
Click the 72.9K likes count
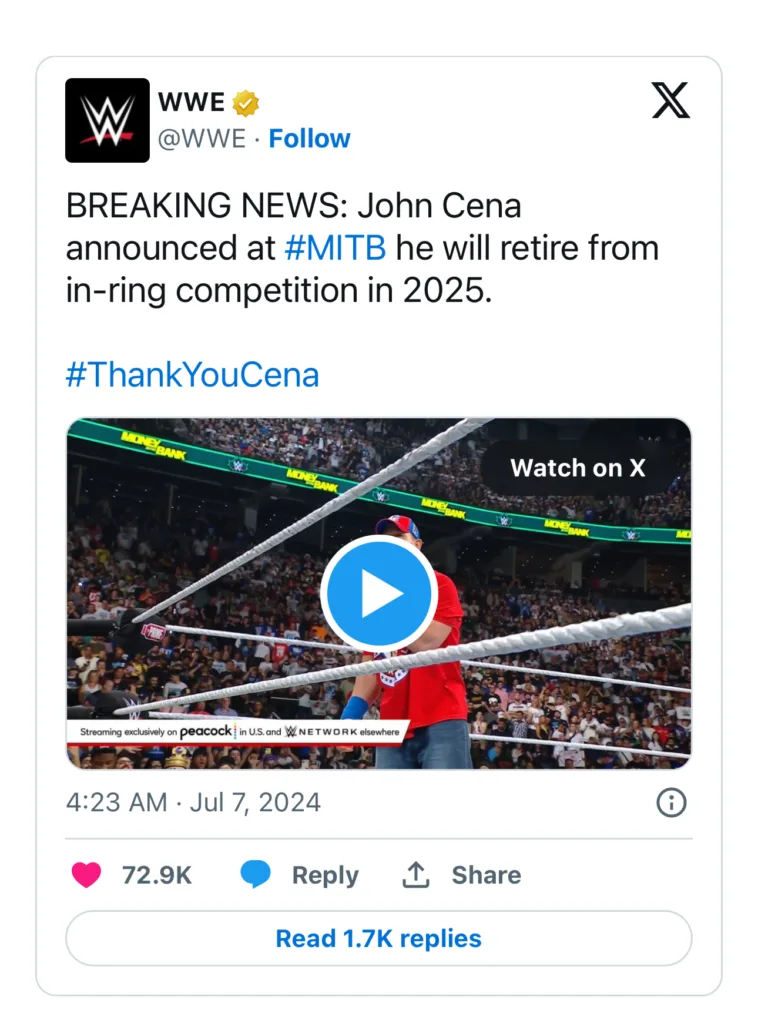(156, 875)
